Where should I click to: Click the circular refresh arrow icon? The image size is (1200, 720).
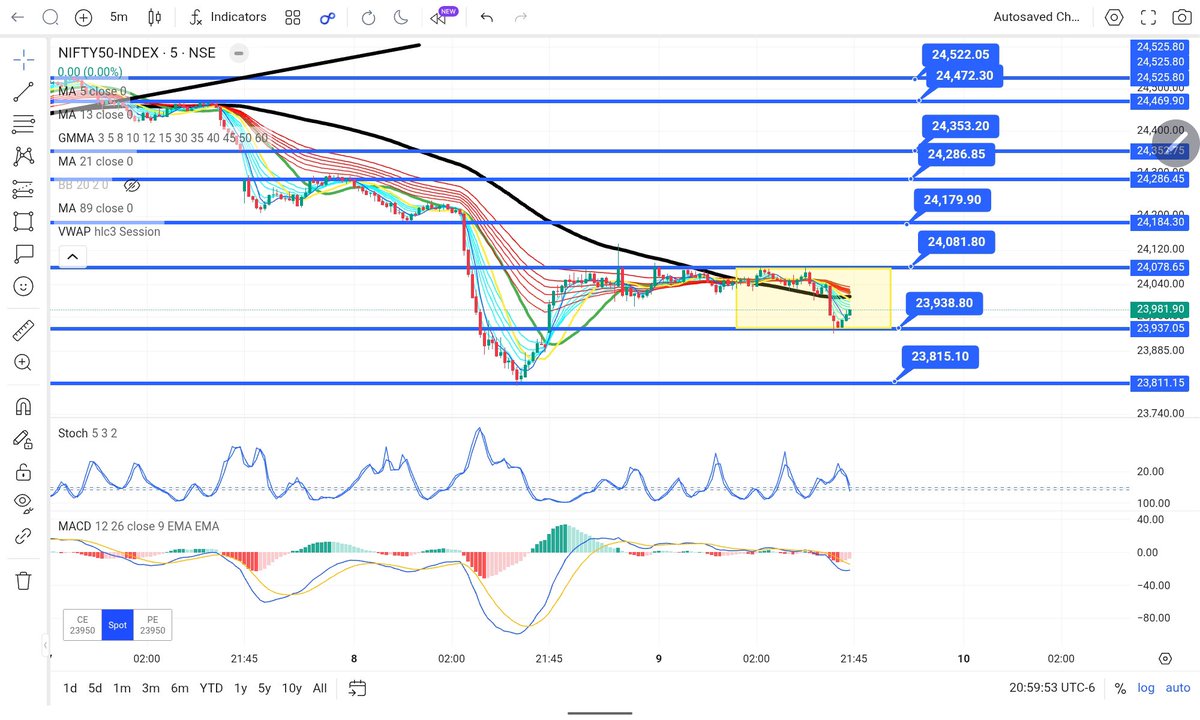[368, 17]
